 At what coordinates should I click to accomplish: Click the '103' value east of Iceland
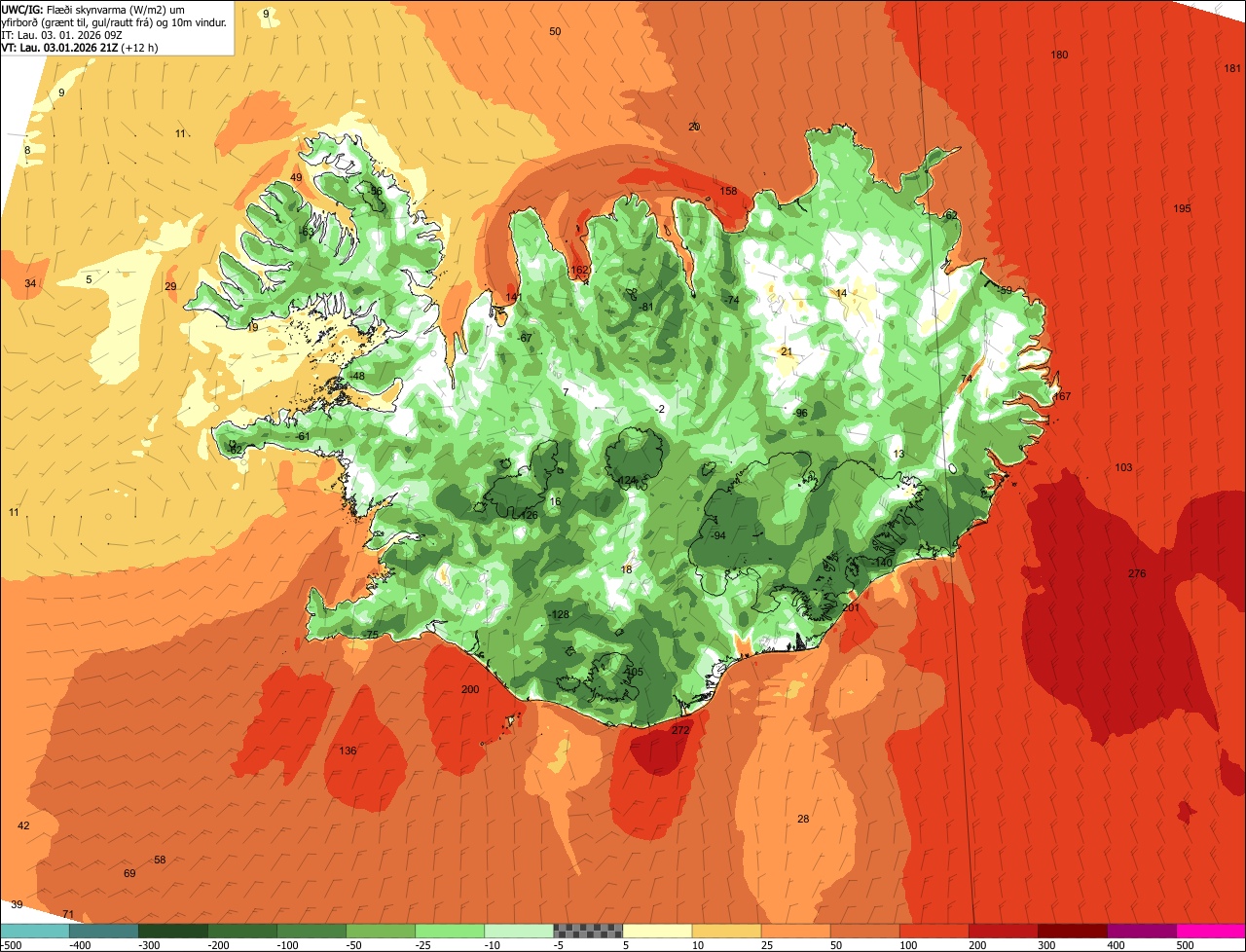[x=1123, y=468]
